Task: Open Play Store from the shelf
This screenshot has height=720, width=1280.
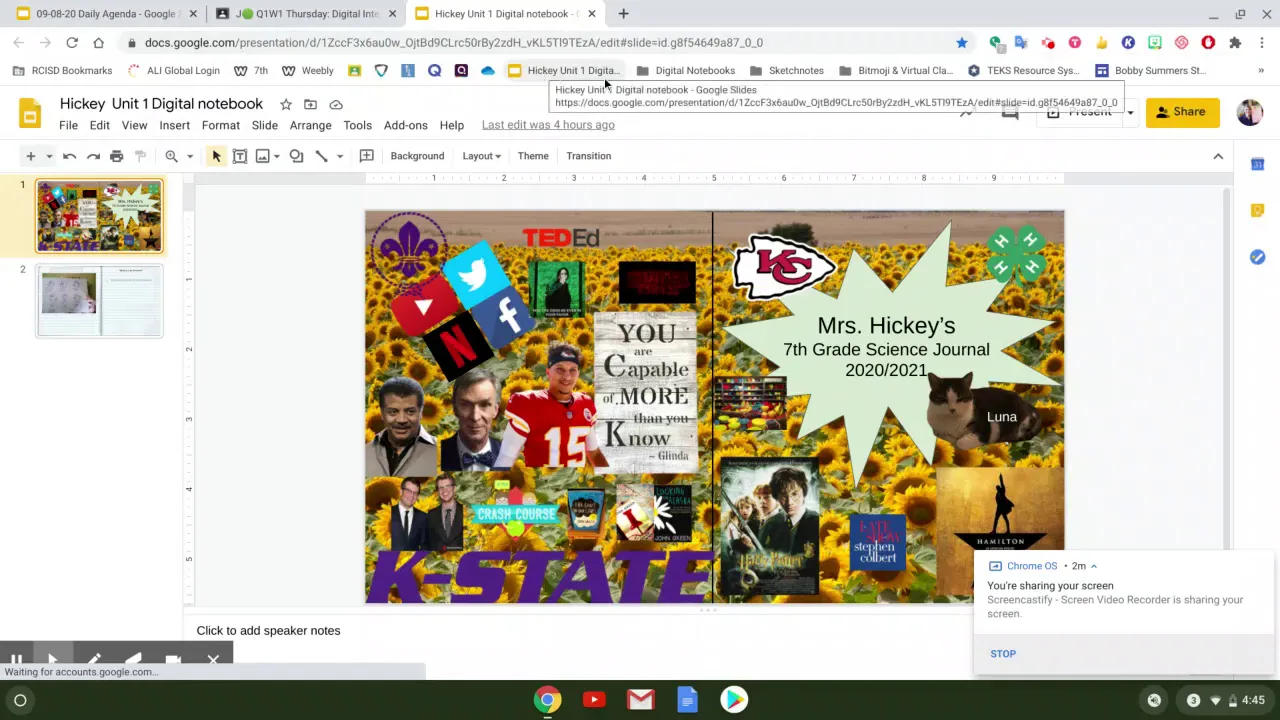Action: tap(734, 700)
